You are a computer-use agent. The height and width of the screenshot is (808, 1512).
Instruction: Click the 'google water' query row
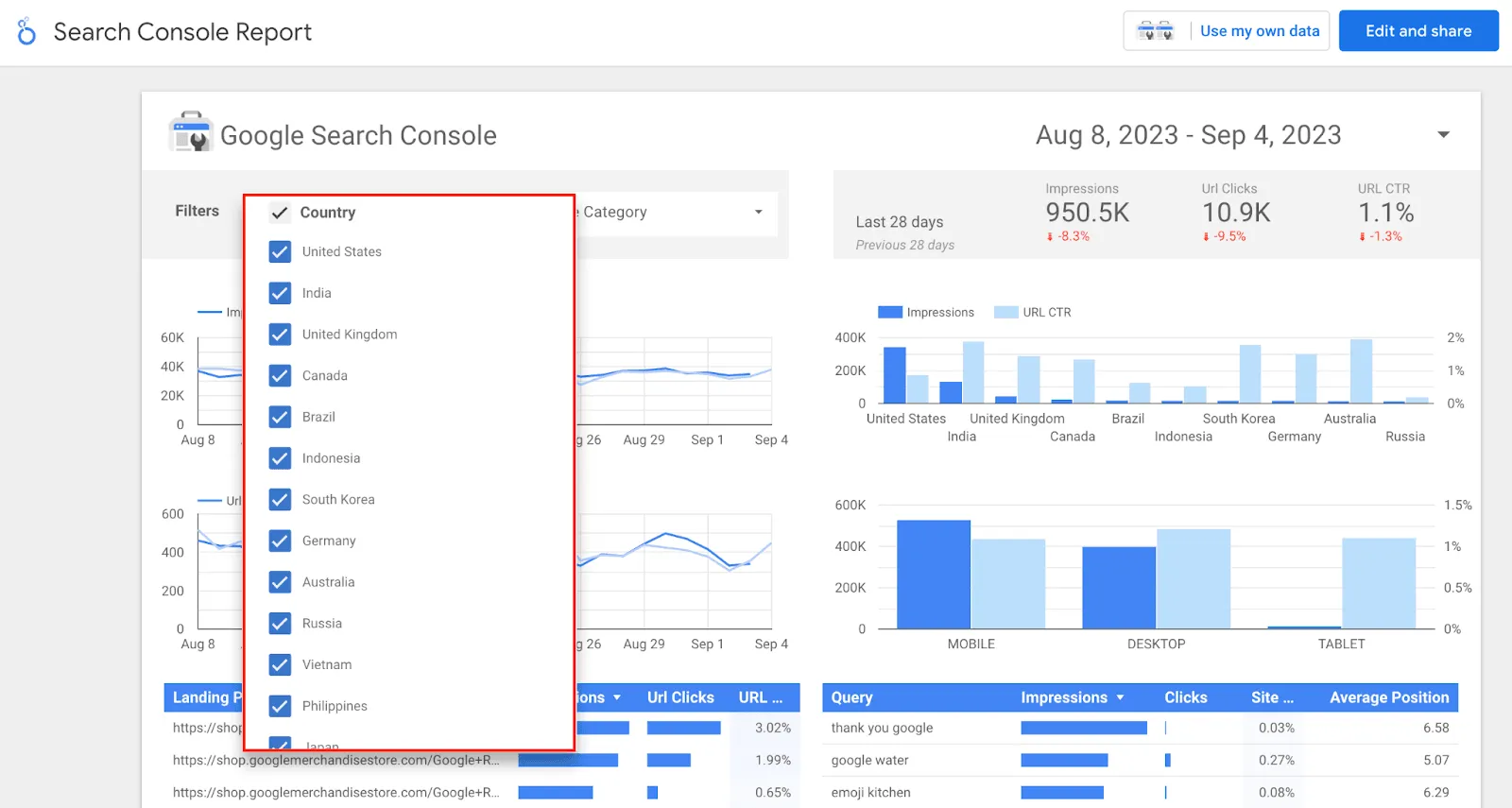[1140, 760]
